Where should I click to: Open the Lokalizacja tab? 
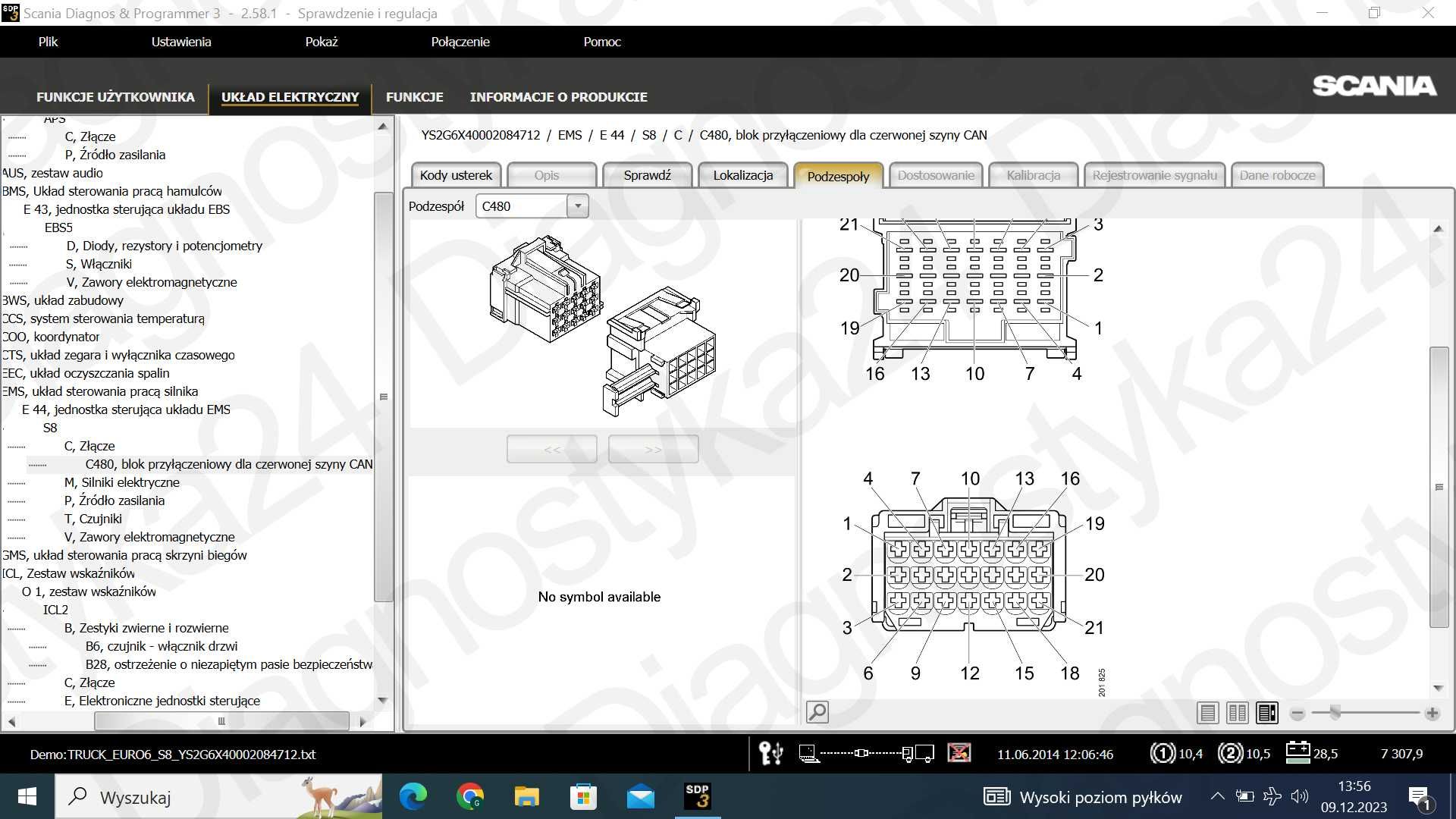[x=743, y=175]
